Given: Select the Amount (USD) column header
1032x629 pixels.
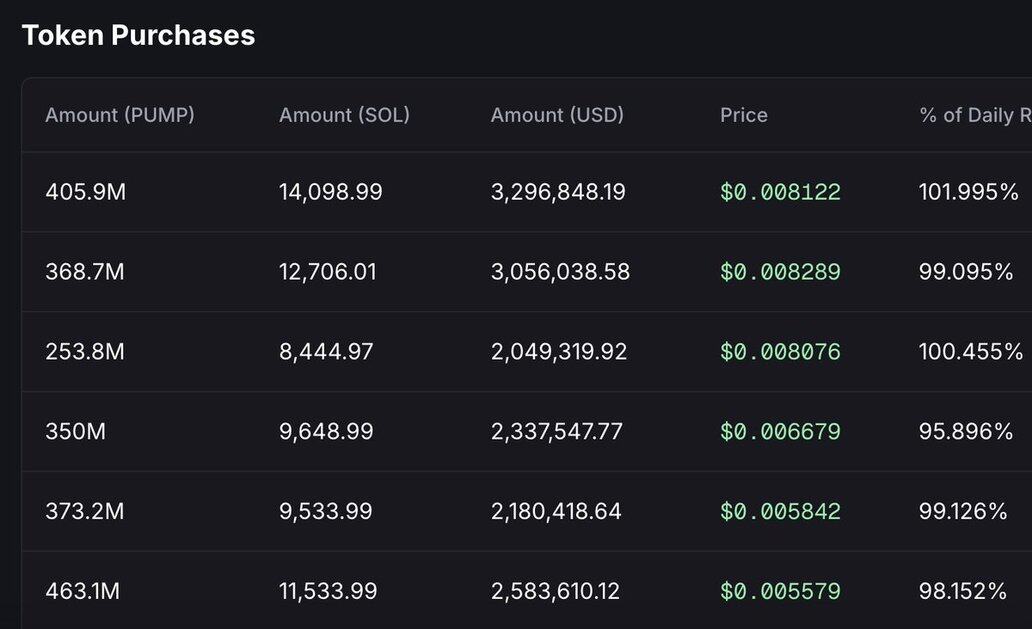Looking at the screenshot, I should tap(557, 116).
